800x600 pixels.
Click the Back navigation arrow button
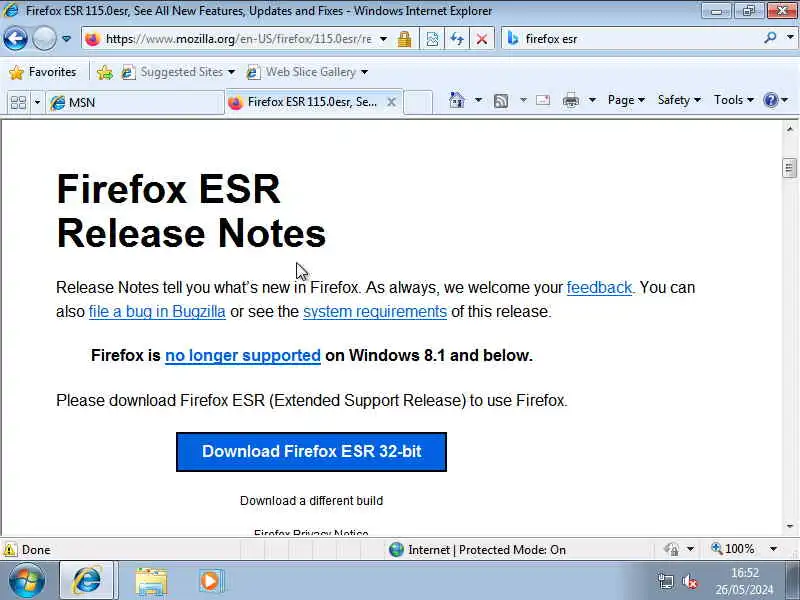15,38
